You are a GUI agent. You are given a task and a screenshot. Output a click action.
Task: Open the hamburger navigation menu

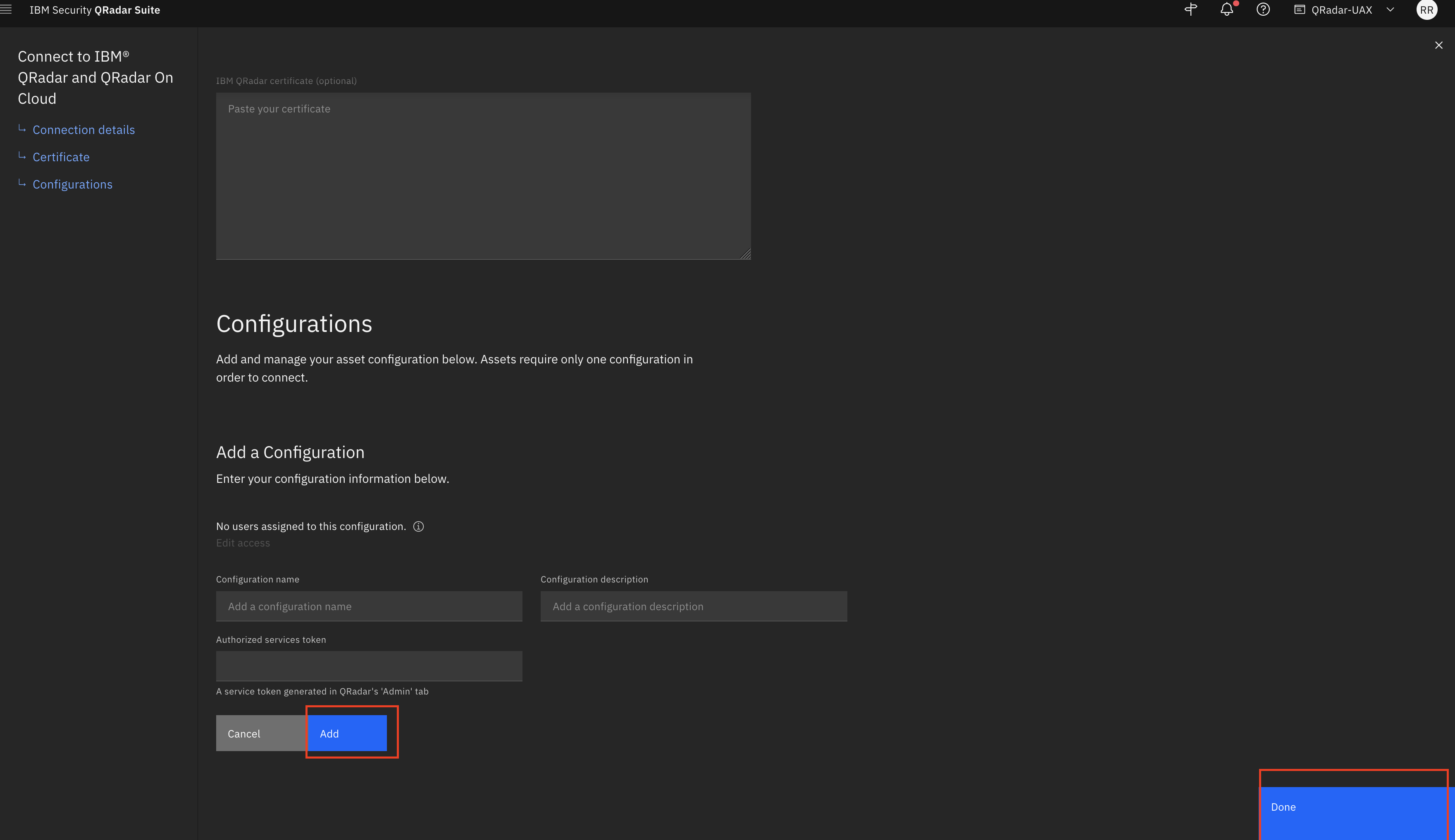(x=6, y=10)
